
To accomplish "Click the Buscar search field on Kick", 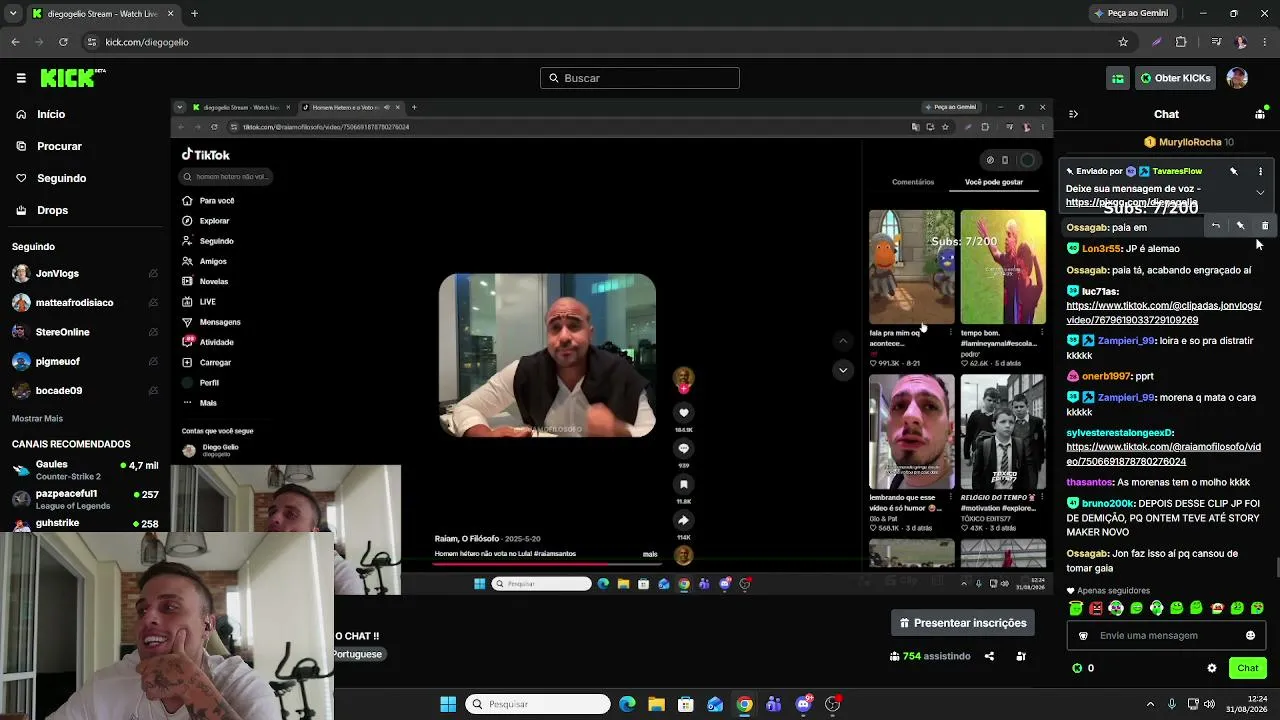I will [640, 78].
